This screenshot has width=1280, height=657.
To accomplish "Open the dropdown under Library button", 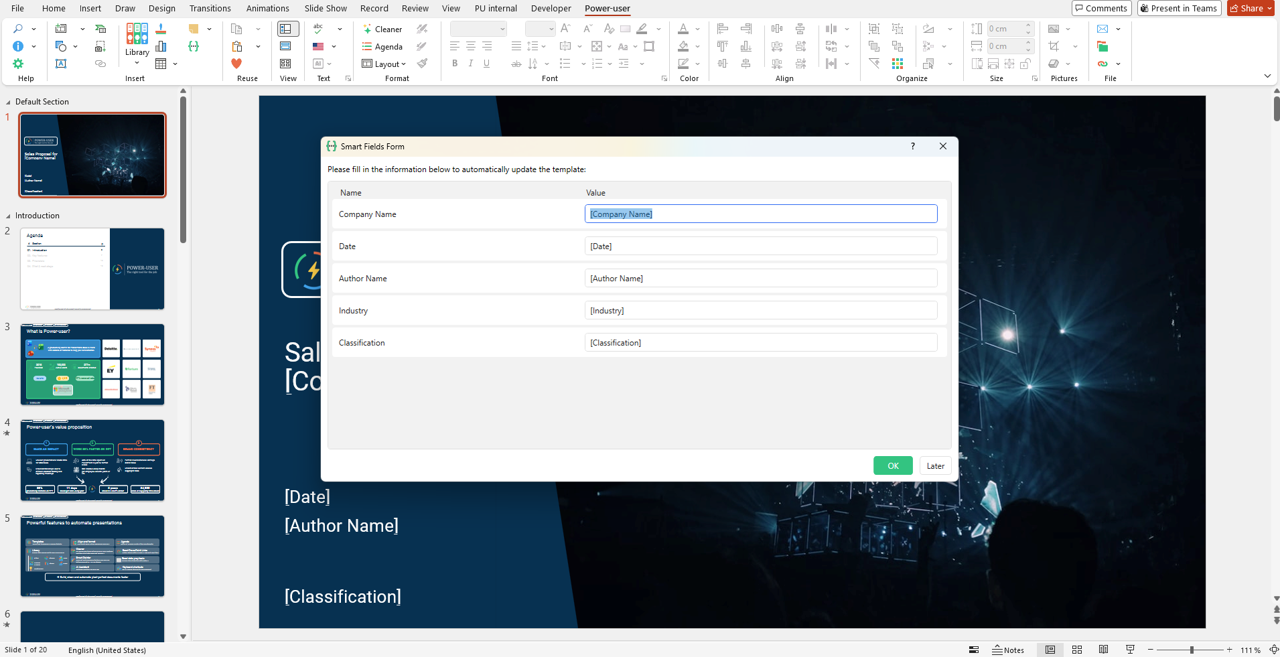I will [x=137, y=63].
